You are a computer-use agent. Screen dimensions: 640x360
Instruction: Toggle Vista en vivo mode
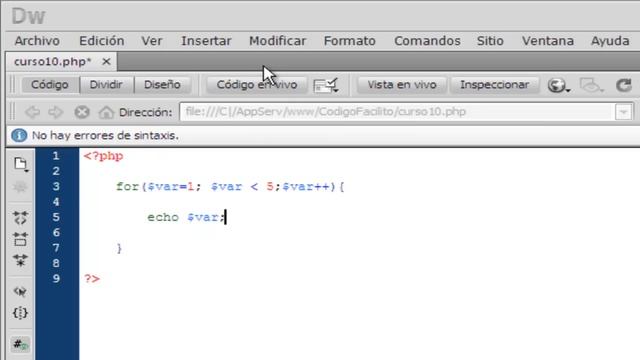click(402, 84)
